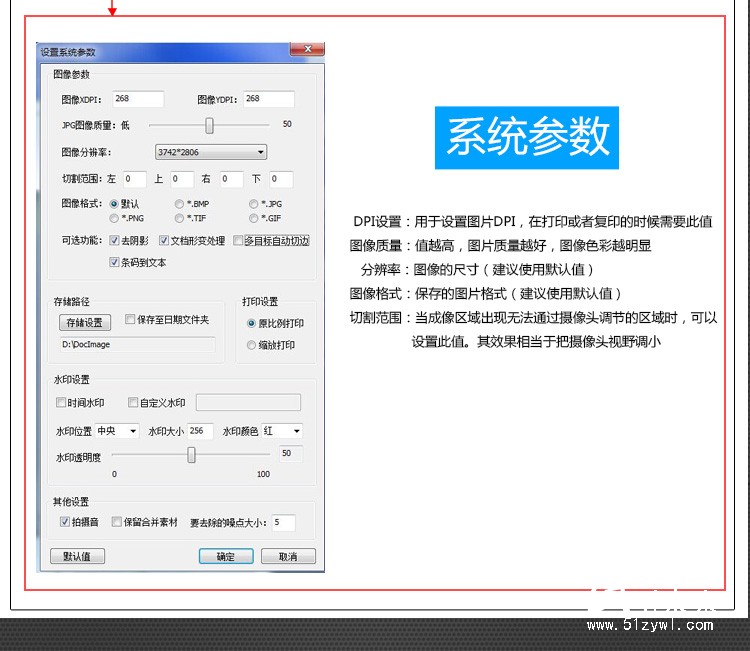Check the 保存至日期文件夹 option
This screenshot has width=750, height=651.
click(x=130, y=320)
